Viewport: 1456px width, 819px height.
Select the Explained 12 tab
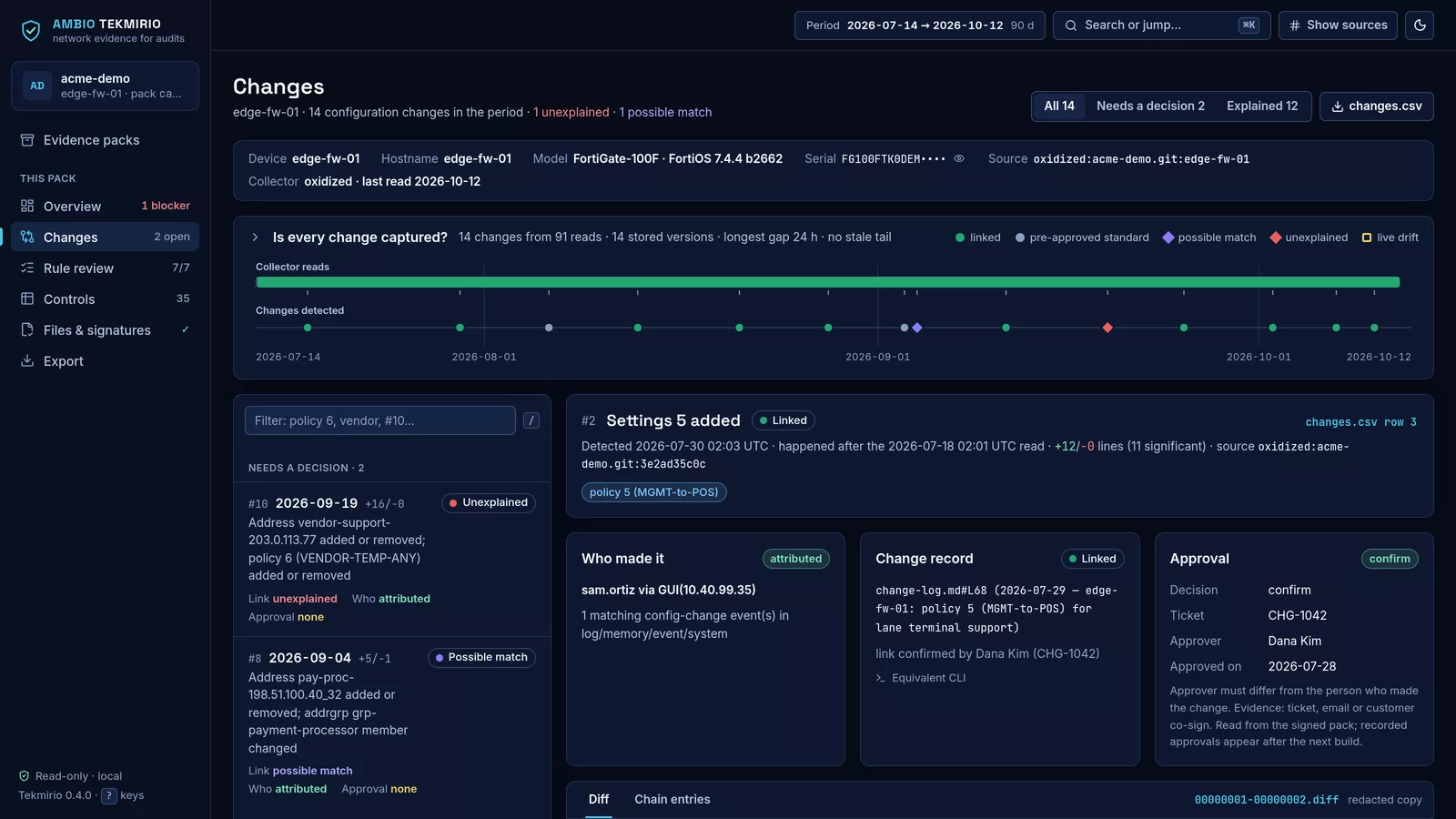[x=1262, y=106]
